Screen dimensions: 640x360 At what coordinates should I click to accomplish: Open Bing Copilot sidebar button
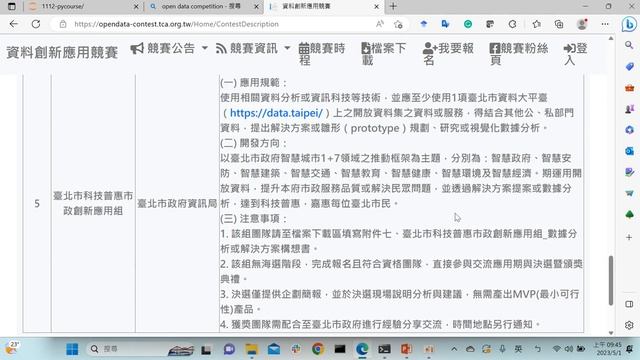tap(629, 24)
